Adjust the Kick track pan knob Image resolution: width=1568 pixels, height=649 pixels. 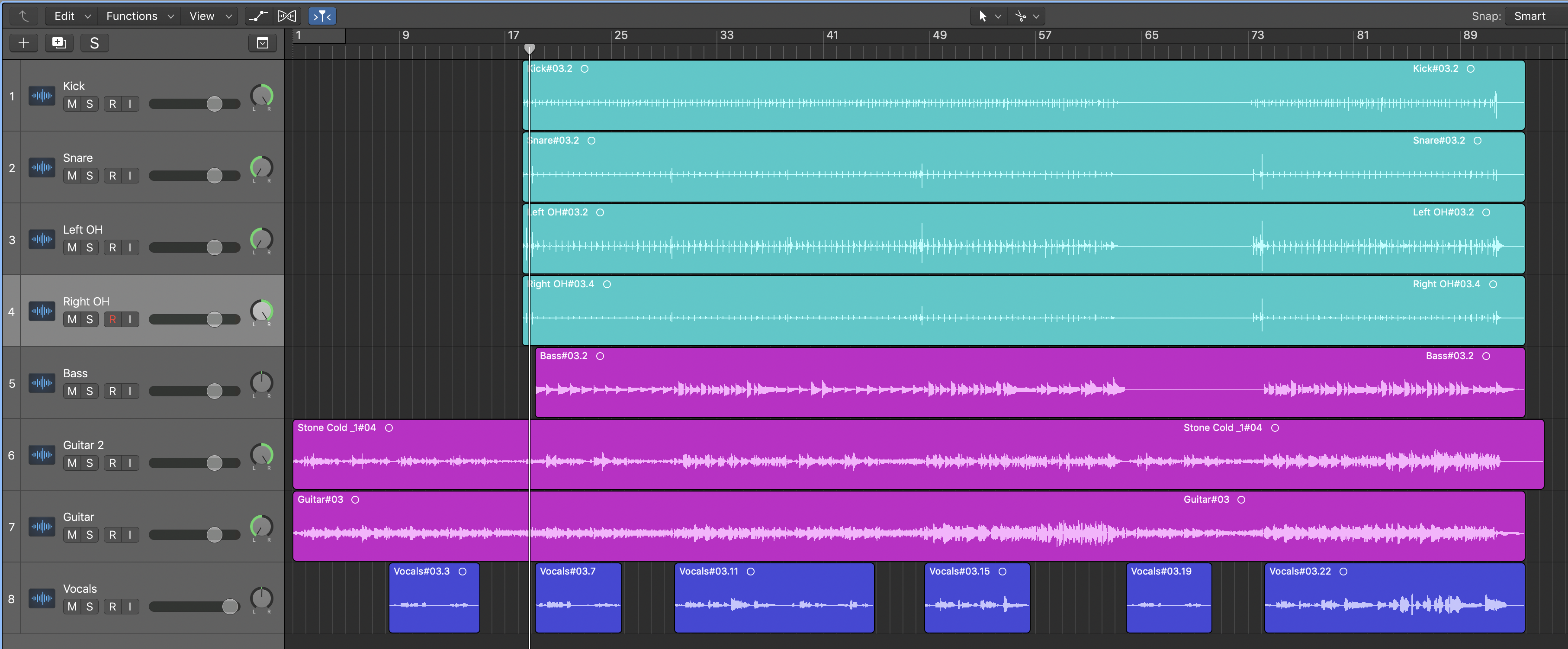click(262, 96)
